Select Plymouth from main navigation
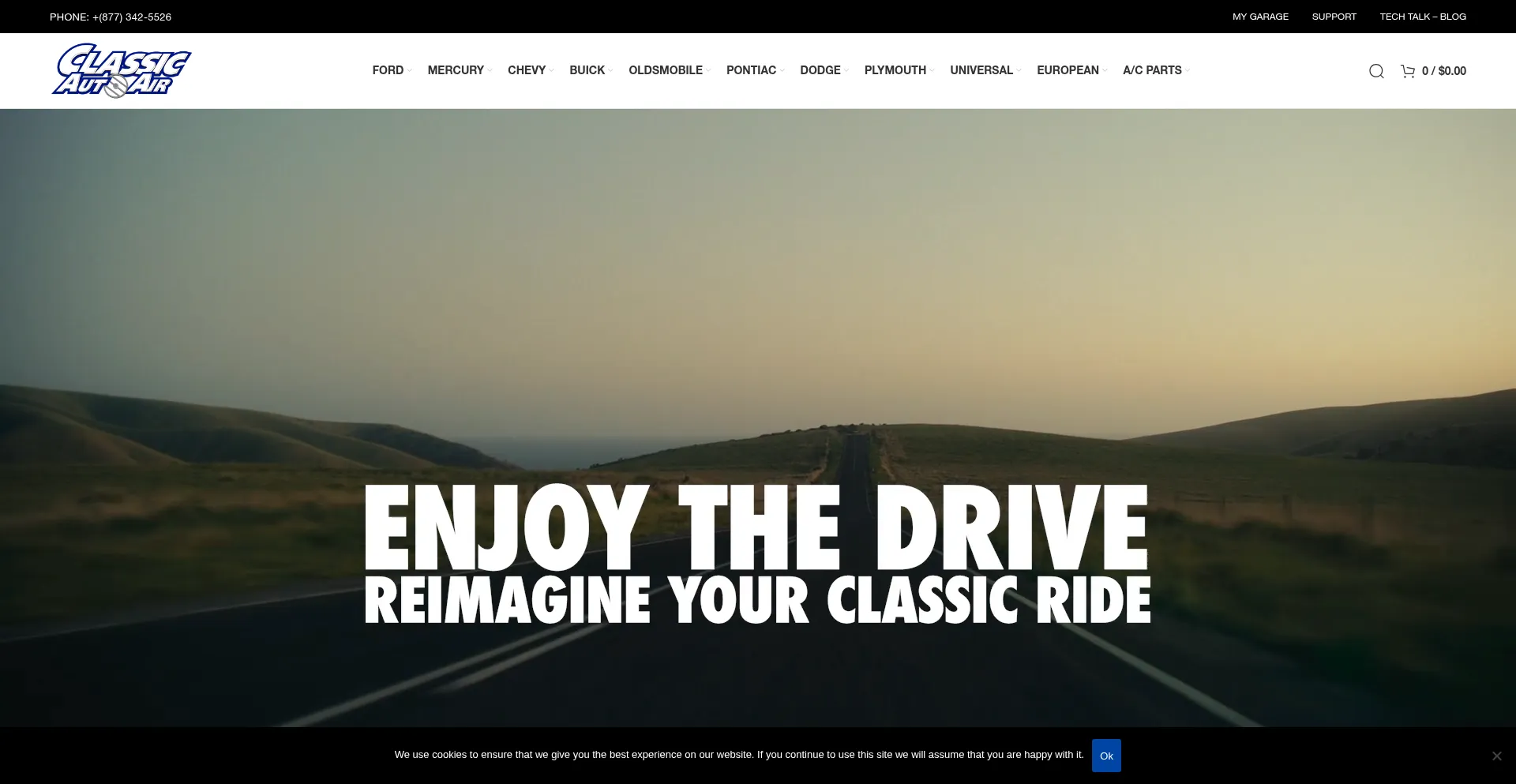 (895, 70)
